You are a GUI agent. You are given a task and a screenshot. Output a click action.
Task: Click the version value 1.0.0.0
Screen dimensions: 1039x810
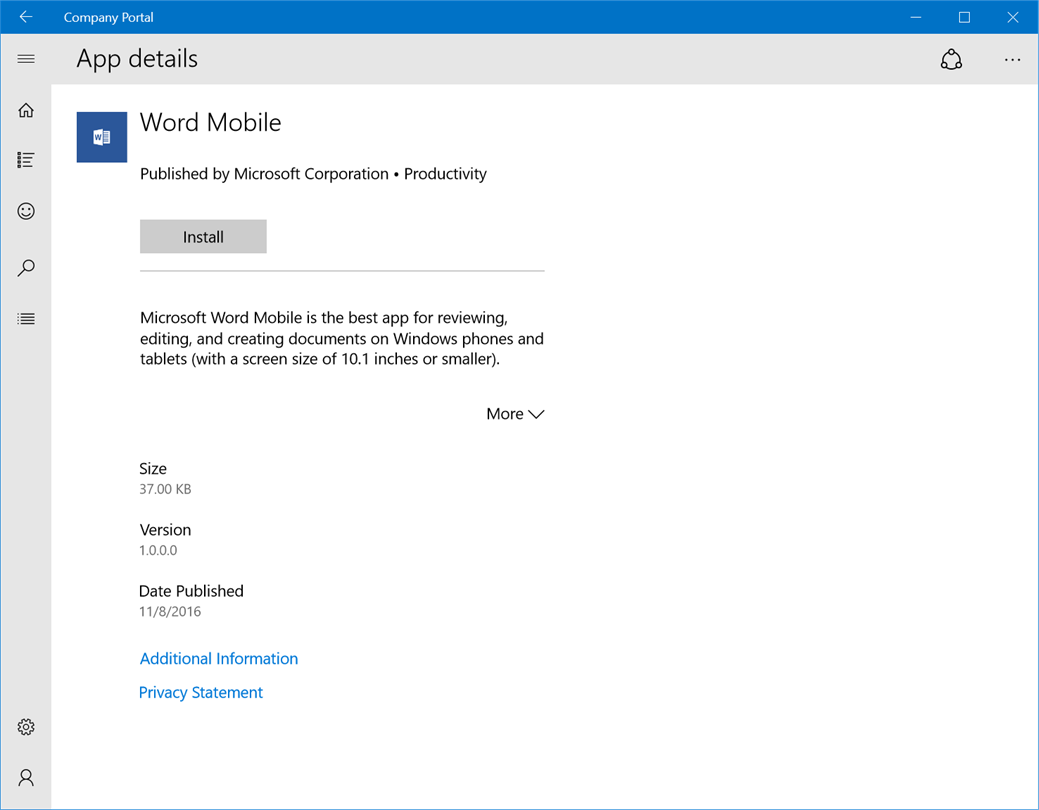pos(158,550)
